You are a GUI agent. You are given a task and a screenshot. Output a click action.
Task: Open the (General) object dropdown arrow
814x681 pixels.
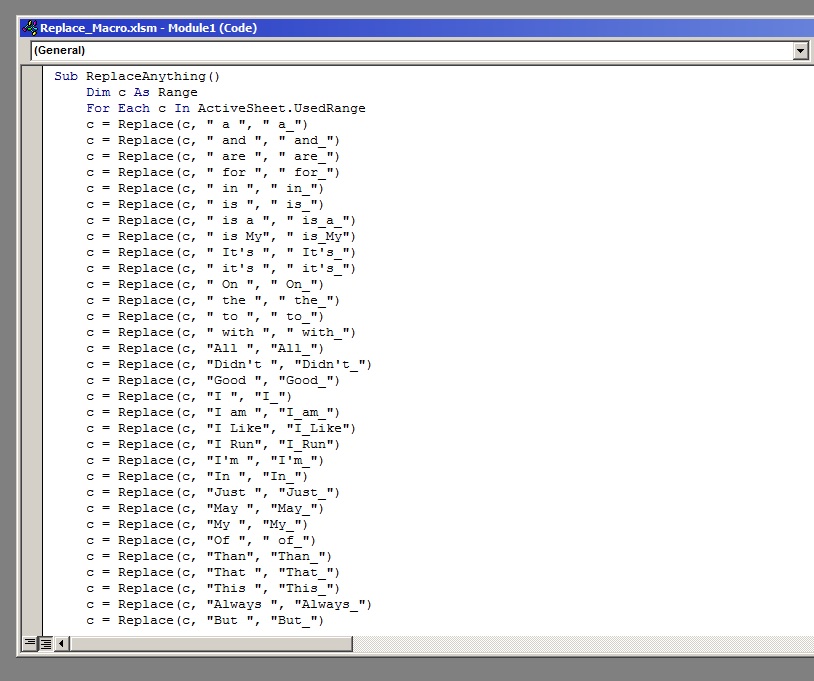click(x=800, y=50)
